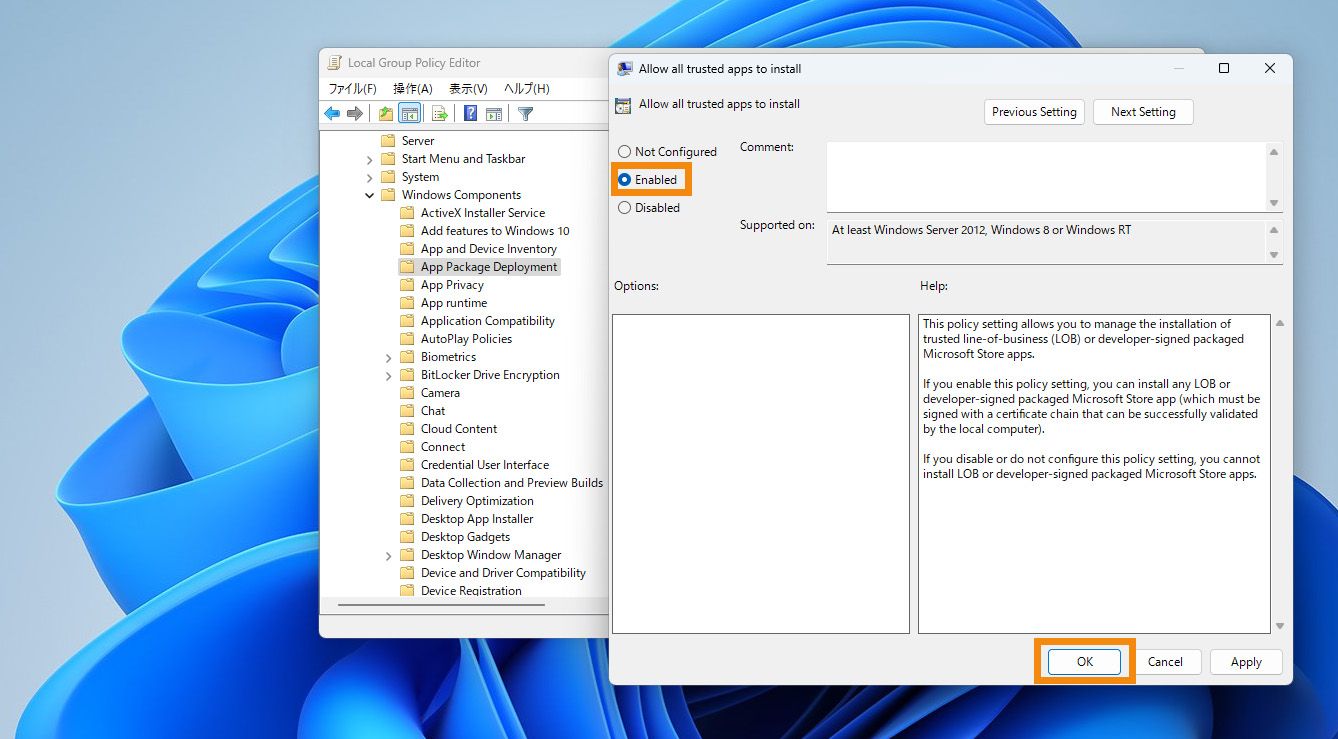Click the Cancel button
1338x739 pixels.
(1165, 662)
